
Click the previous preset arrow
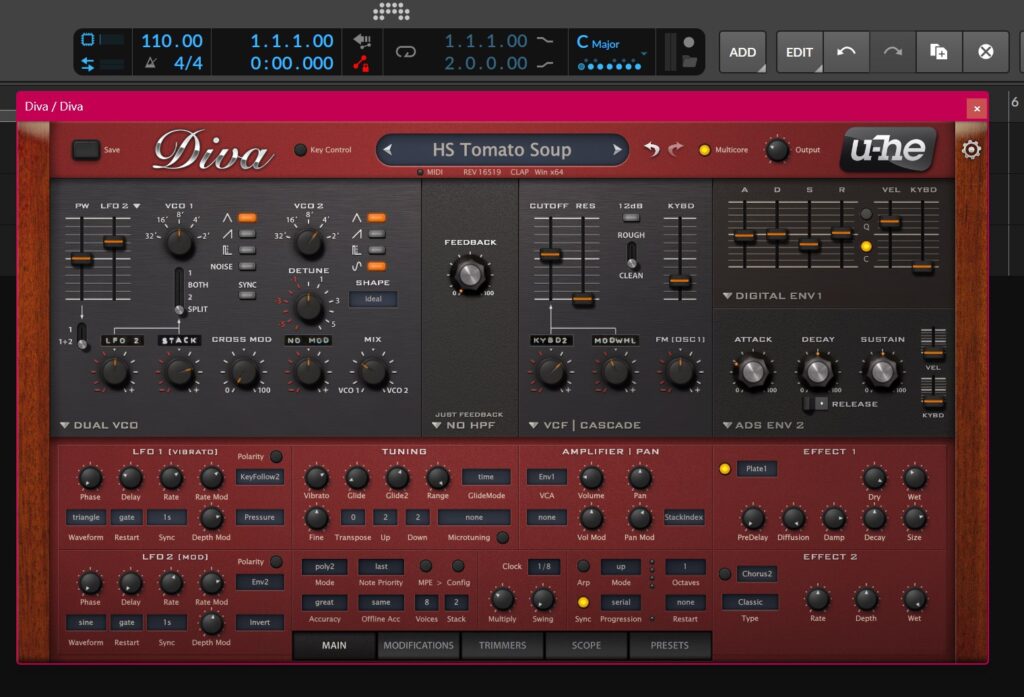[x=388, y=150]
